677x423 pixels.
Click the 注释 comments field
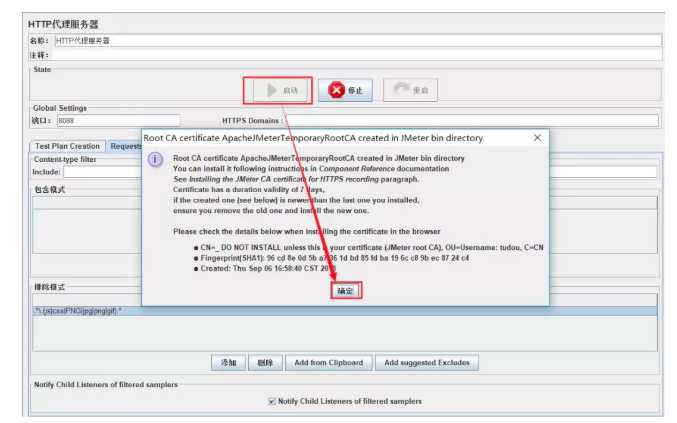pyautogui.click(x=357, y=55)
